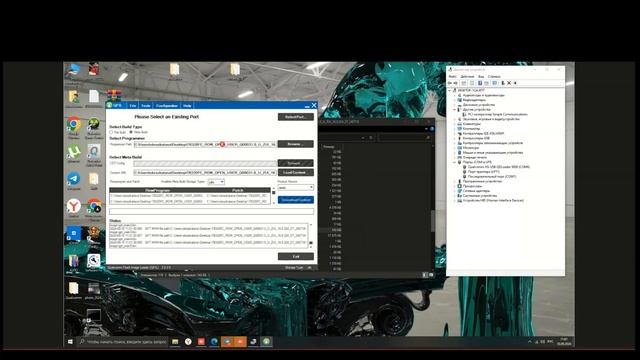
Task: Click Select Port button in QFIL
Action: coord(296,117)
